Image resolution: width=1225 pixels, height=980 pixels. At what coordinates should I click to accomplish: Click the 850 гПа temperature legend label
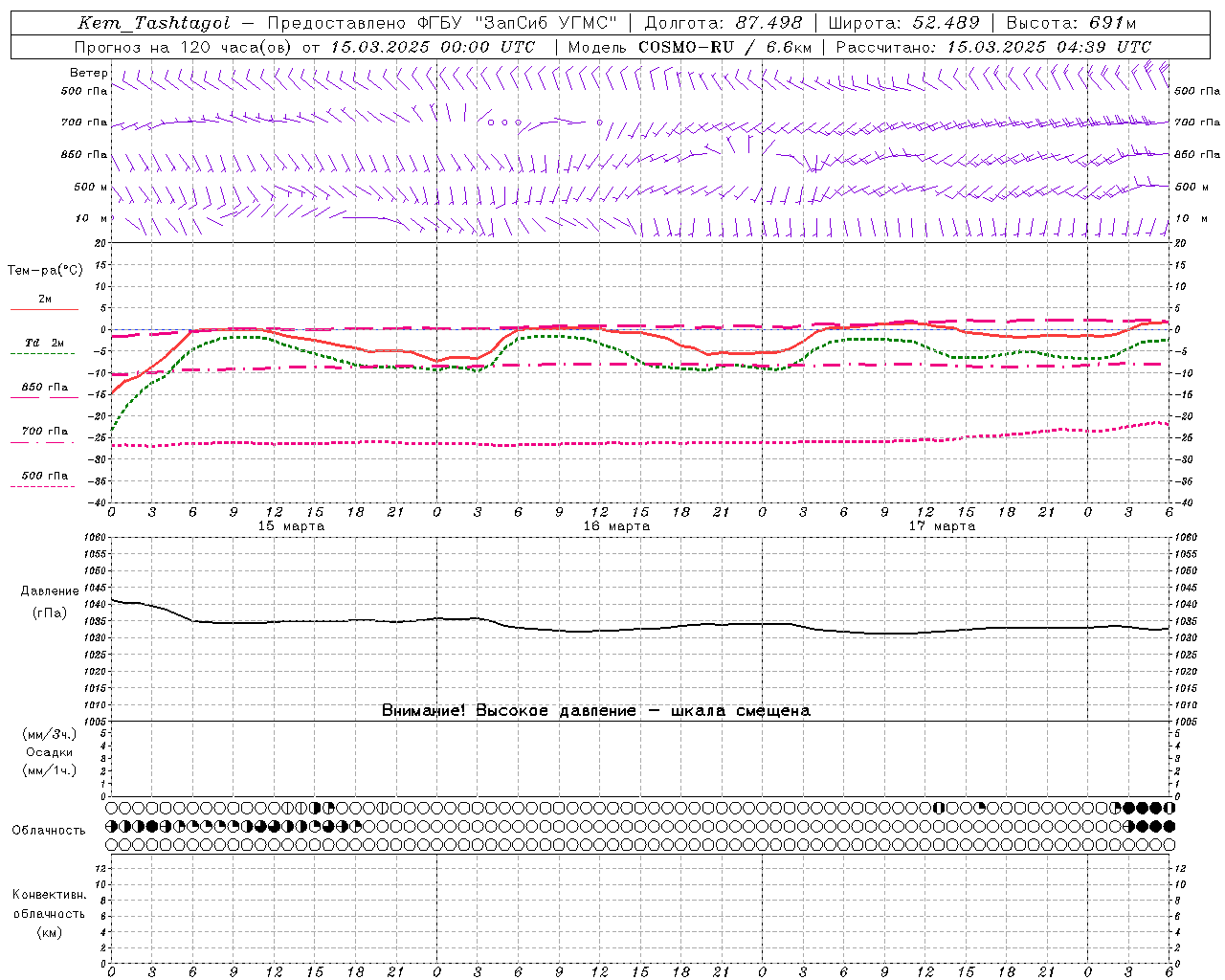click(45, 388)
